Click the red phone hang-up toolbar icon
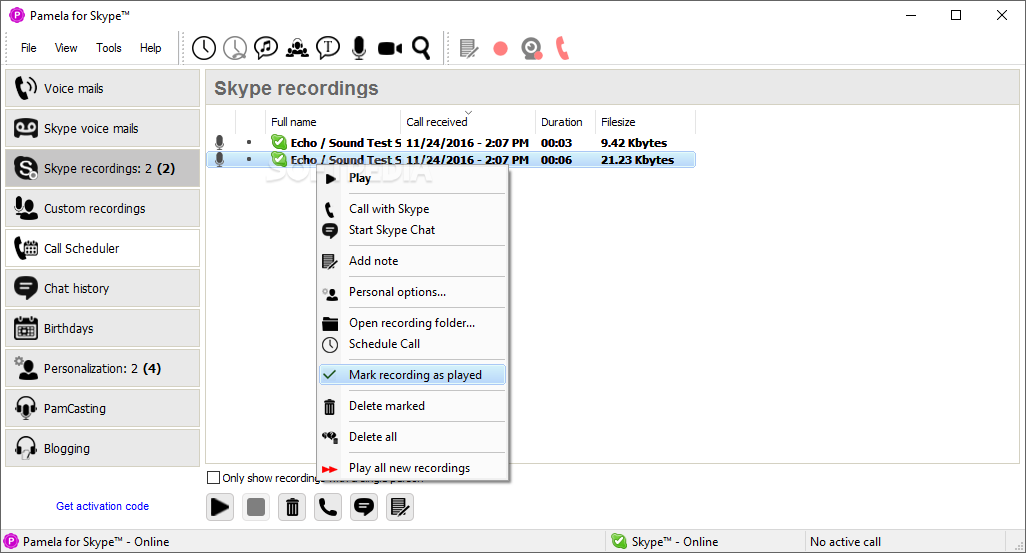This screenshot has height=553, width=1026. (563, 48)
